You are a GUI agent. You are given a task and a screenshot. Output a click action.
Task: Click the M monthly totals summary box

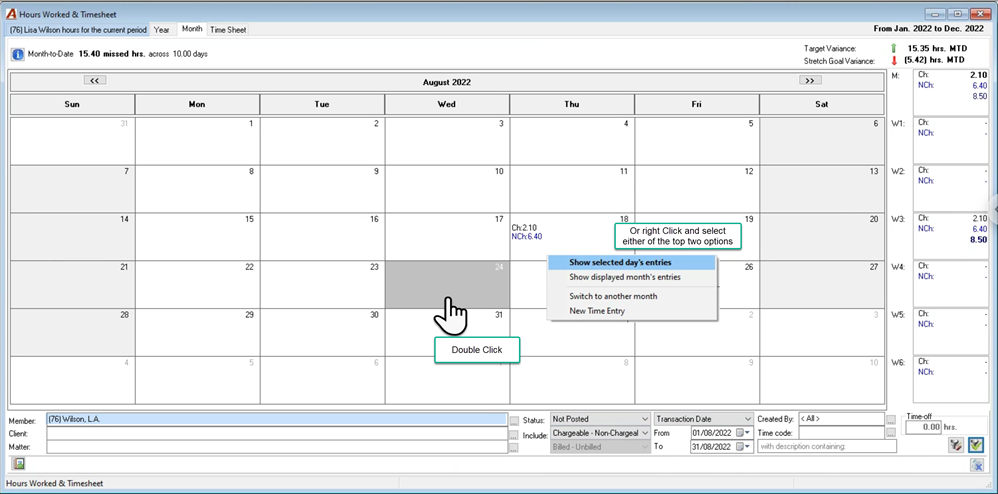tap(951, 92)
